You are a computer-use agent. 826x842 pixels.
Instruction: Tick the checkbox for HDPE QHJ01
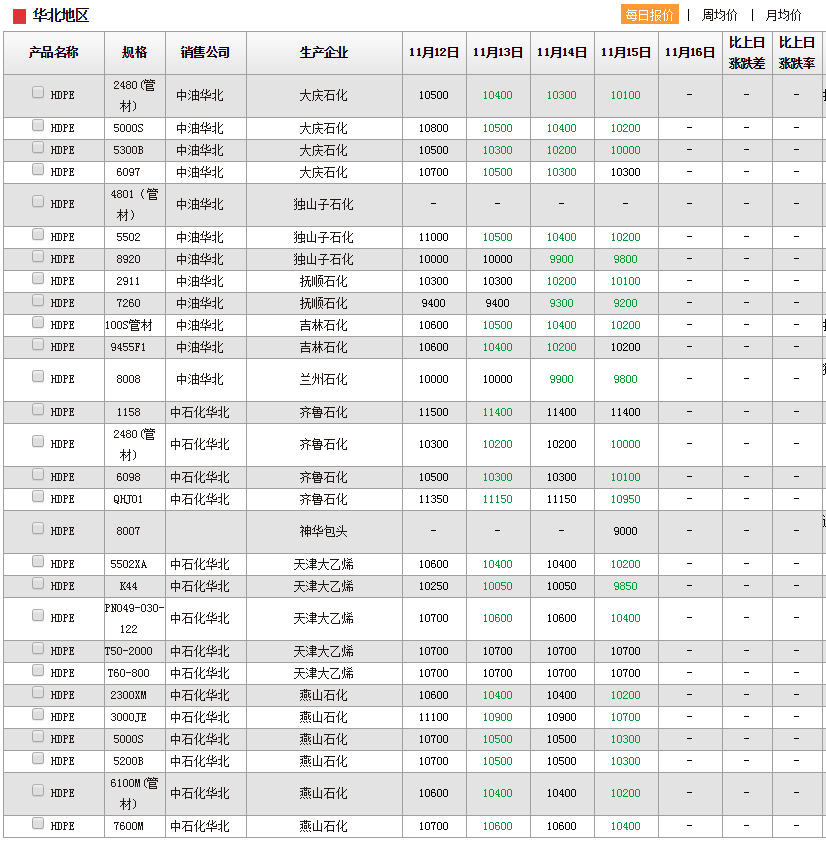[38, 496]
